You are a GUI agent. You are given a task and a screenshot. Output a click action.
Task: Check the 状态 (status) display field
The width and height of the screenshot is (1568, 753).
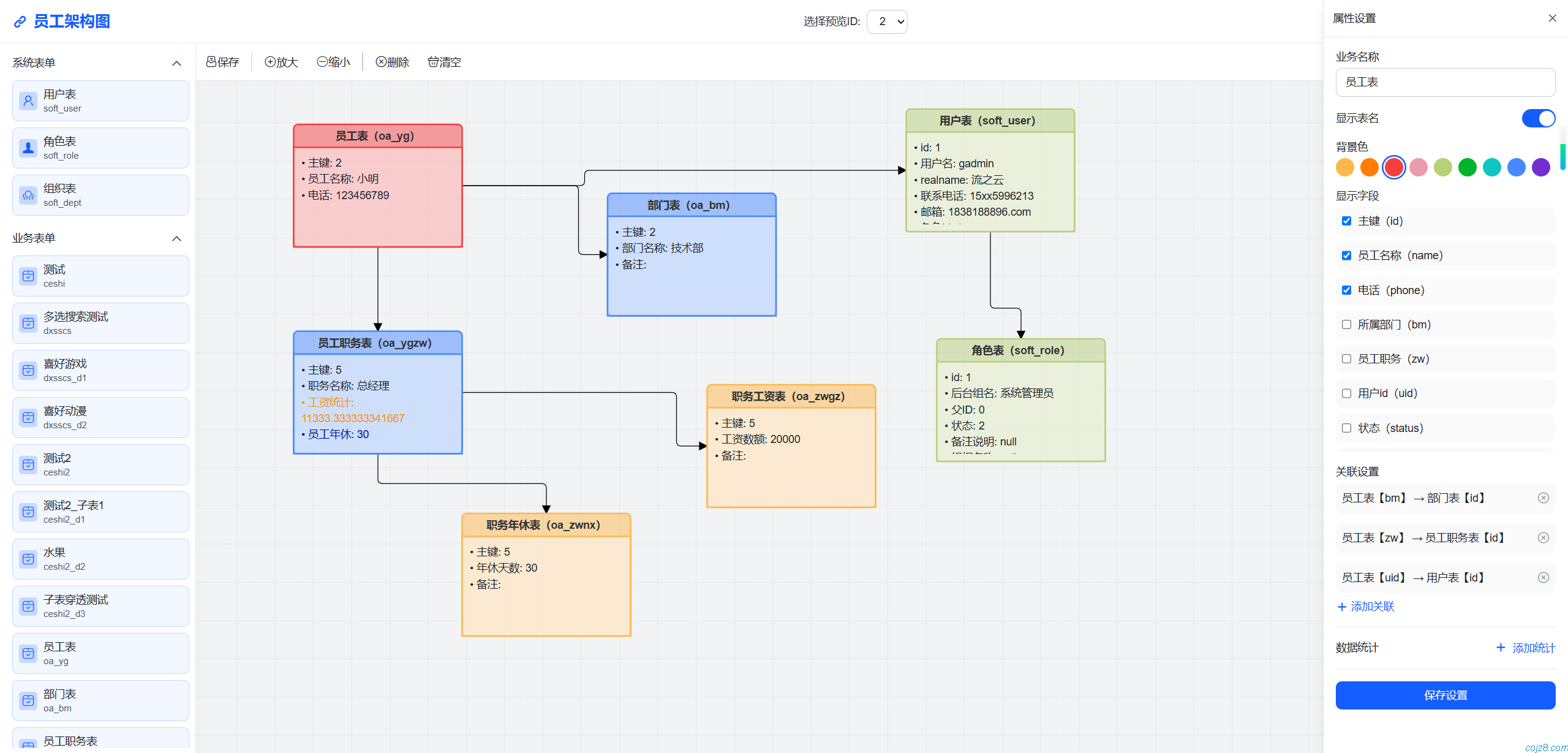(1346, 428)
